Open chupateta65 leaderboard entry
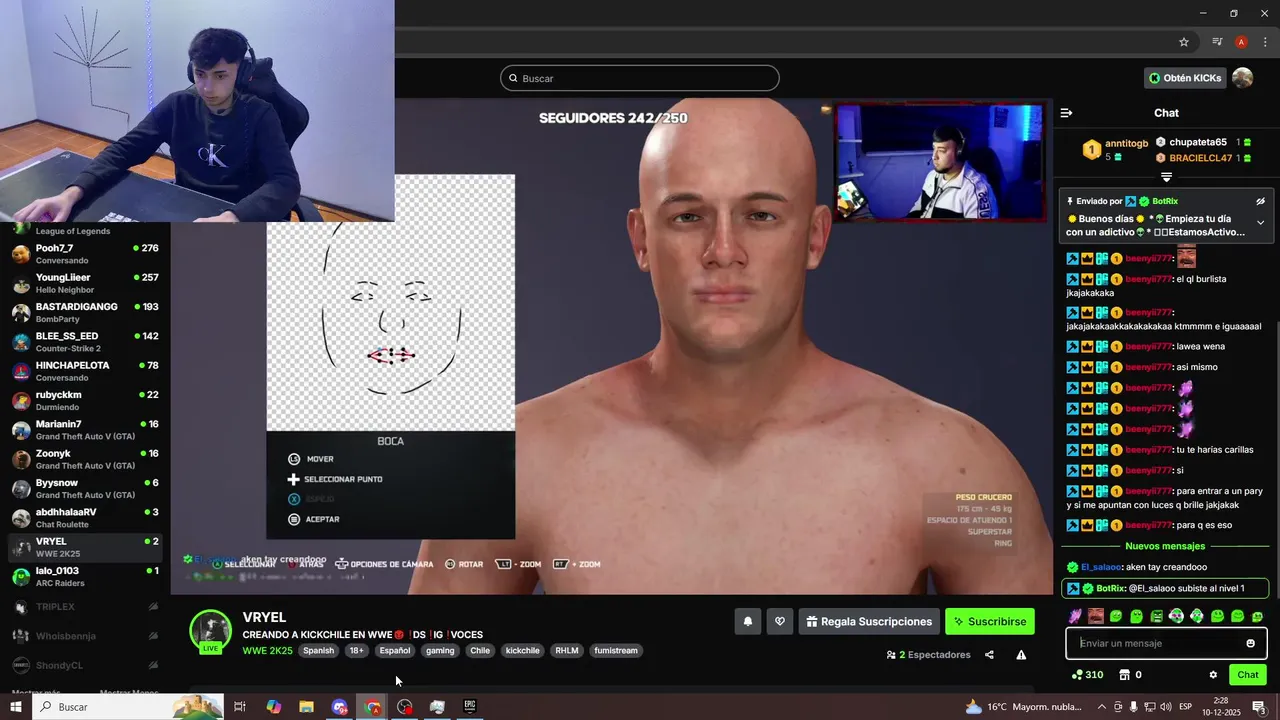The width and height of the screenshot is (1280, 720). (x=1197, y=142)
